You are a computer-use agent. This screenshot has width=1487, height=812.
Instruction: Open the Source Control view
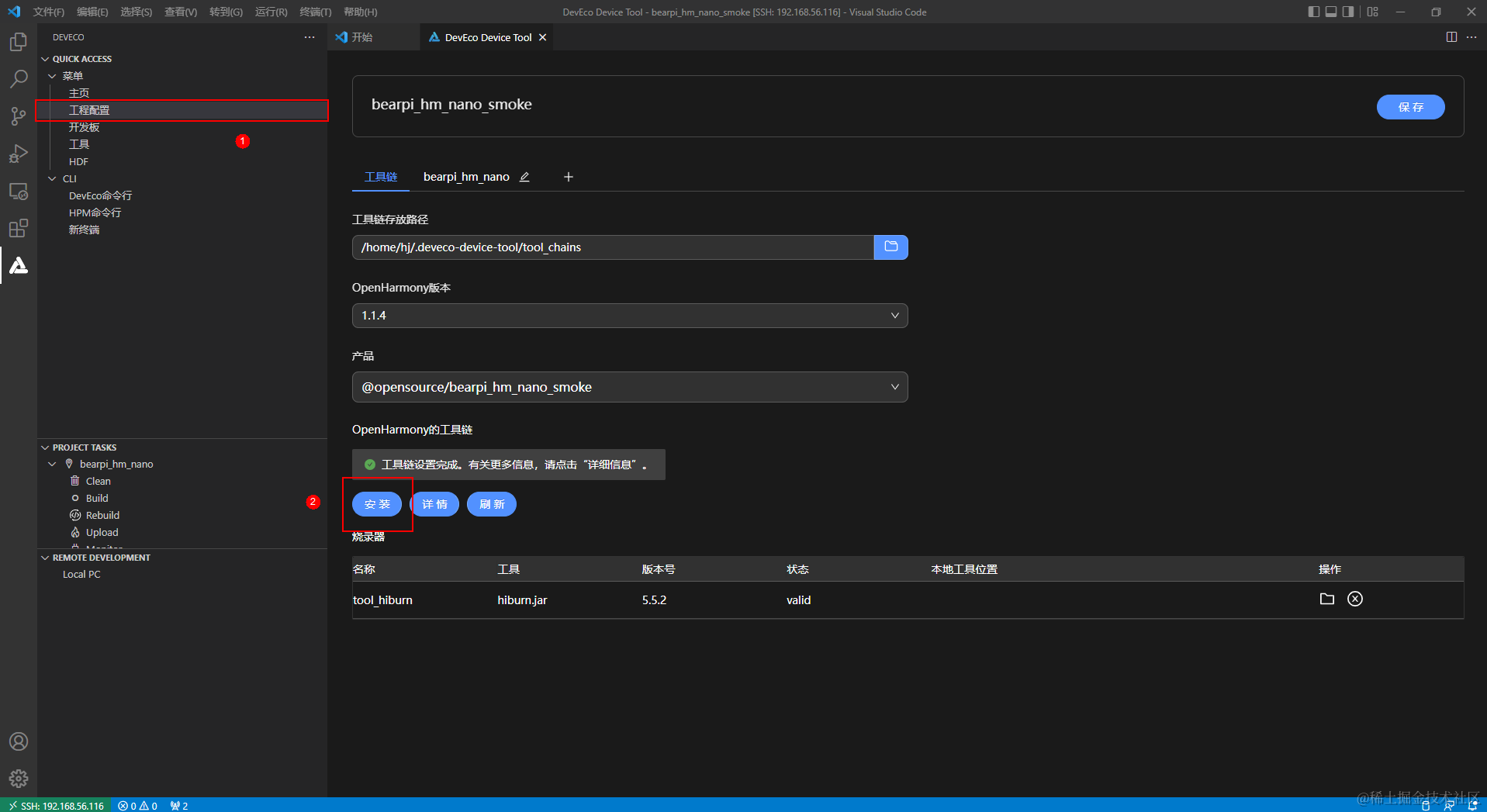pyautogui.click(x=19, y=116)
